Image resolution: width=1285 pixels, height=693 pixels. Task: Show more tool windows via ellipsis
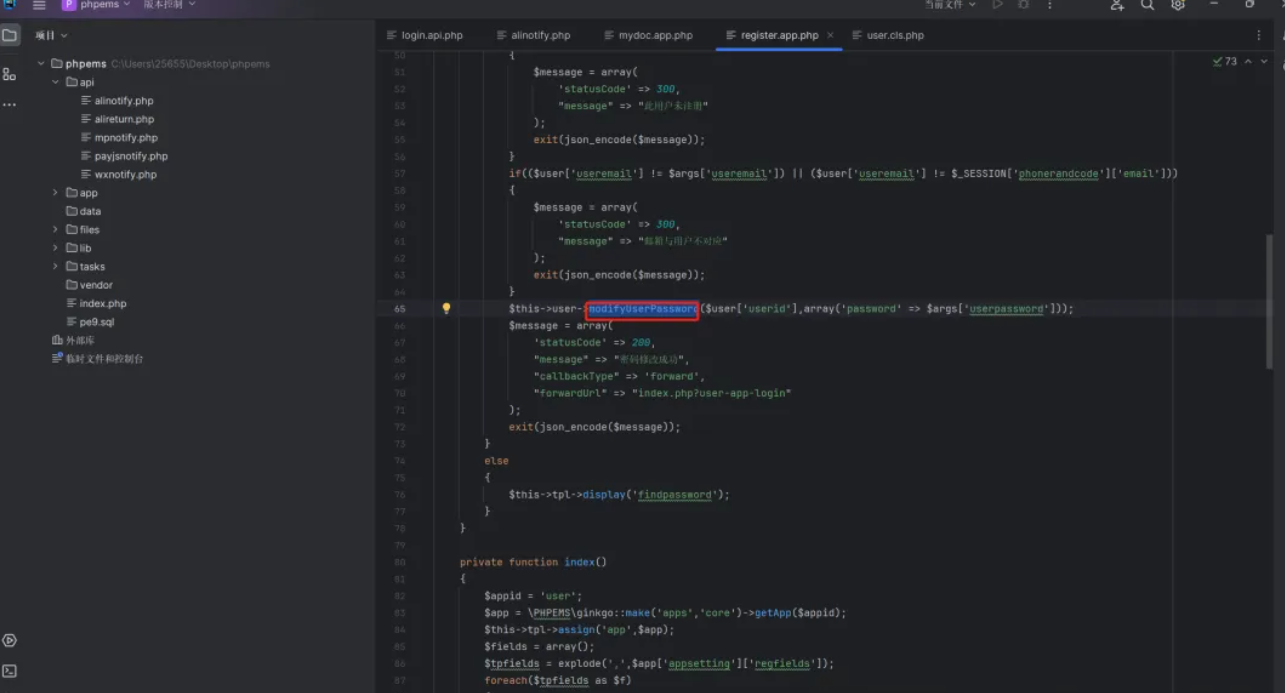point(10,104)
